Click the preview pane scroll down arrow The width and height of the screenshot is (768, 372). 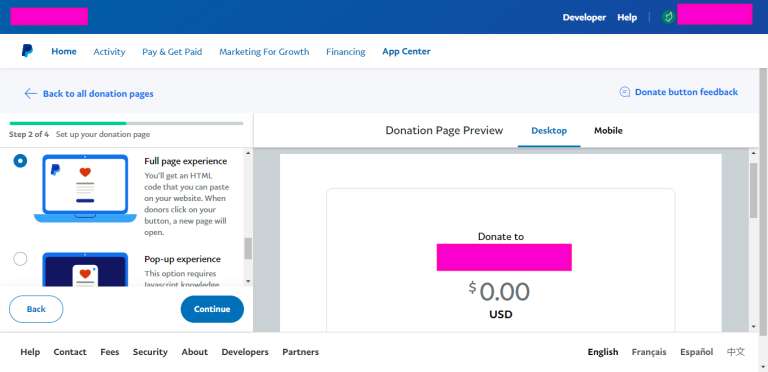(753, 327)
